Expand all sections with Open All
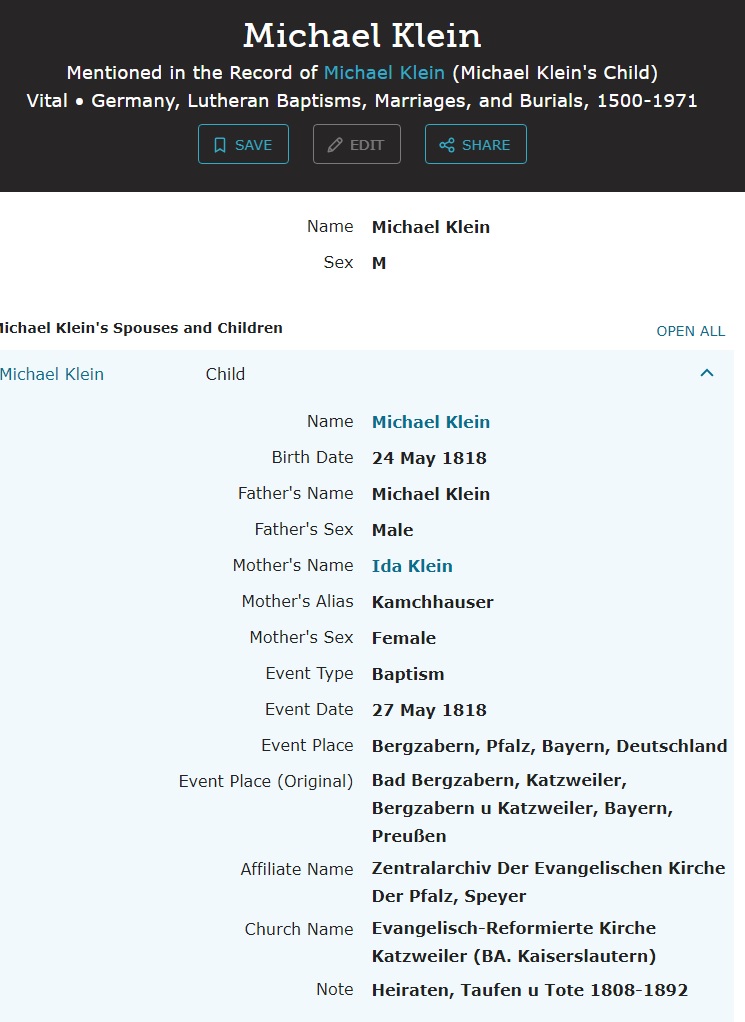 [x=690, y=331]
